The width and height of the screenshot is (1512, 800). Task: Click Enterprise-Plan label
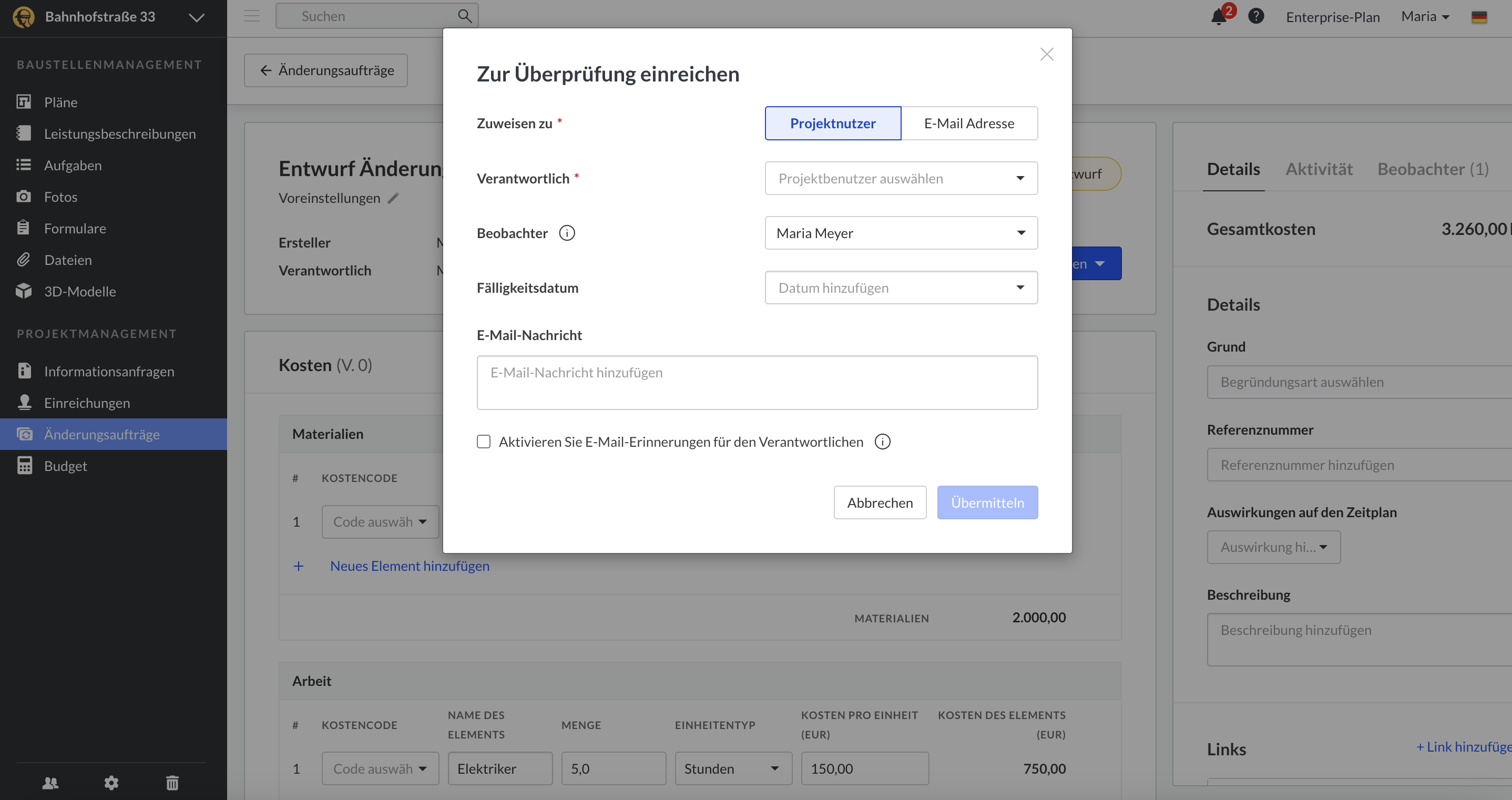pos(1332,17)
